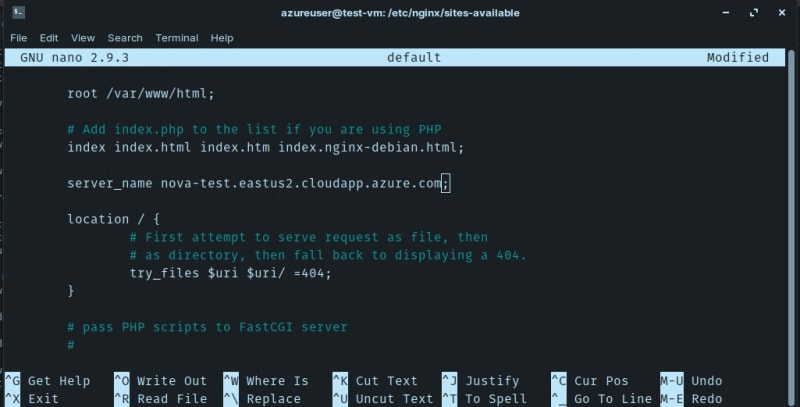Click the 'root /var/www/html;' line
The height and width of the screenshot is (407, 800).
coord(141,94)
